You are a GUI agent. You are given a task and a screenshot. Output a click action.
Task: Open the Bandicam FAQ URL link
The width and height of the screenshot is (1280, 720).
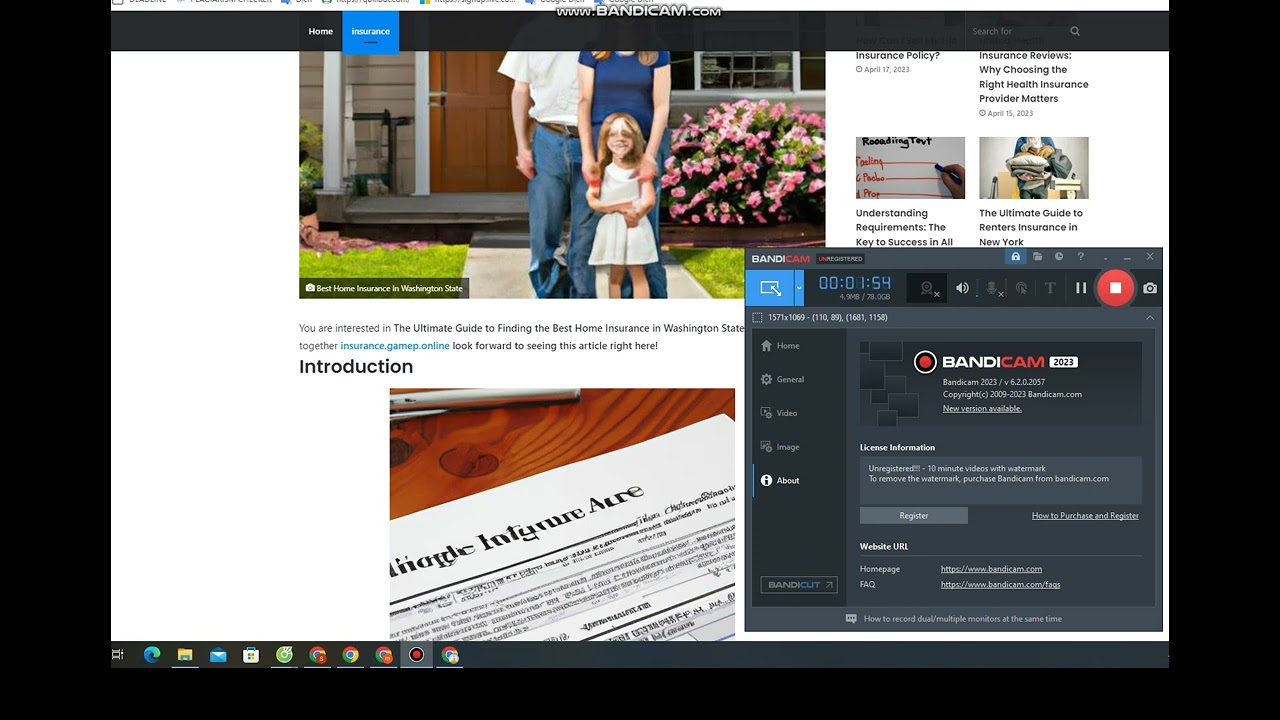[x=1000, y=585]
